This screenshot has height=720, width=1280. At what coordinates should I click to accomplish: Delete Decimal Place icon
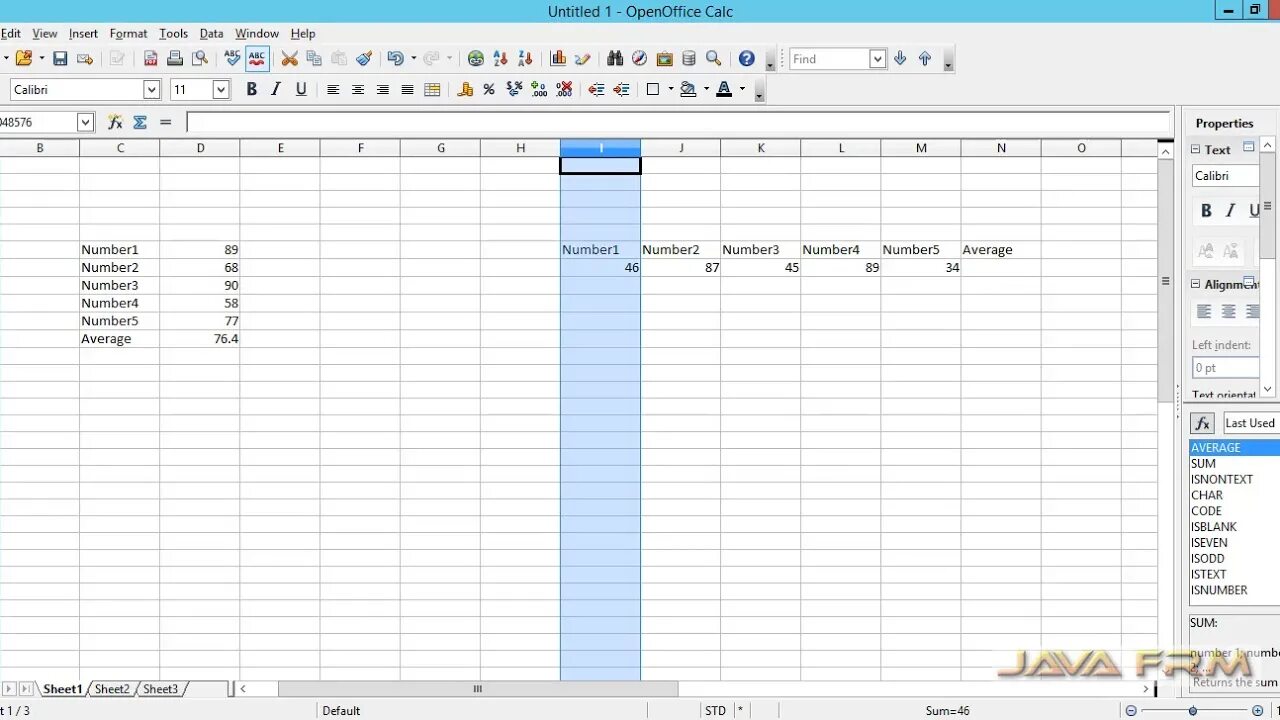[x=564, y=90]
